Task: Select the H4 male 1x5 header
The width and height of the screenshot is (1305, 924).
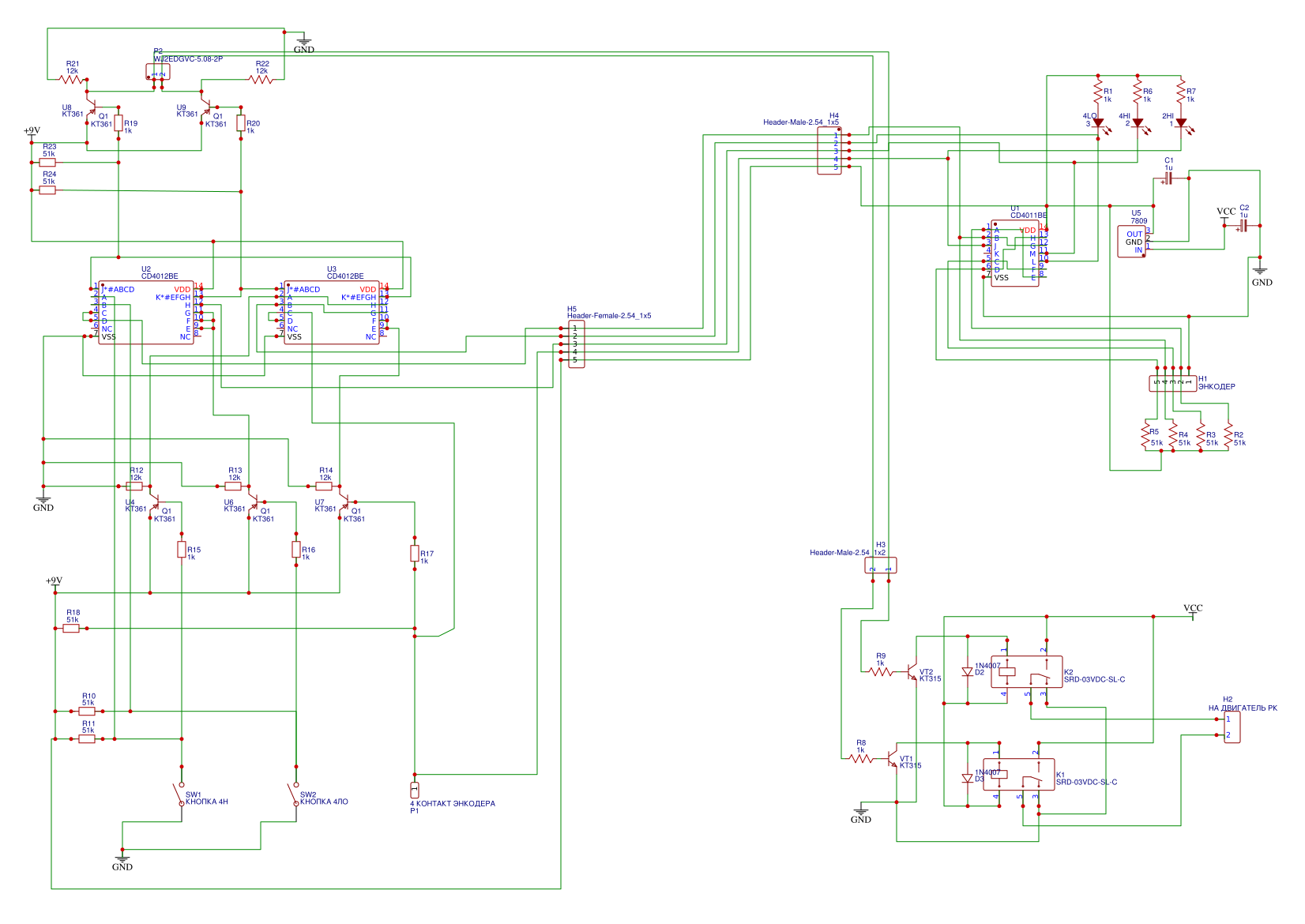Action: [x=829, y=151]
